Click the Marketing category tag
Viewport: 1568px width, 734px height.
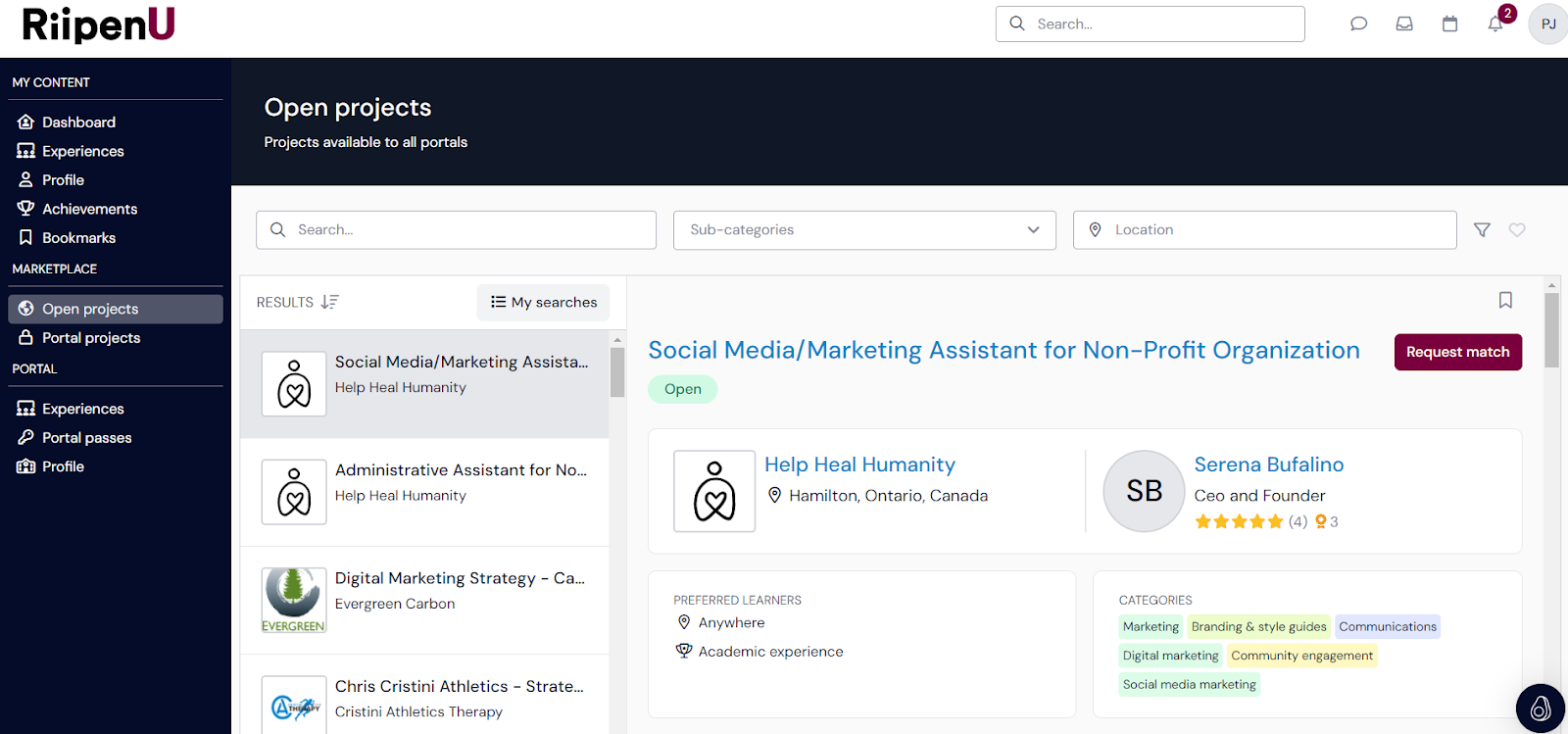(1151, 627)
